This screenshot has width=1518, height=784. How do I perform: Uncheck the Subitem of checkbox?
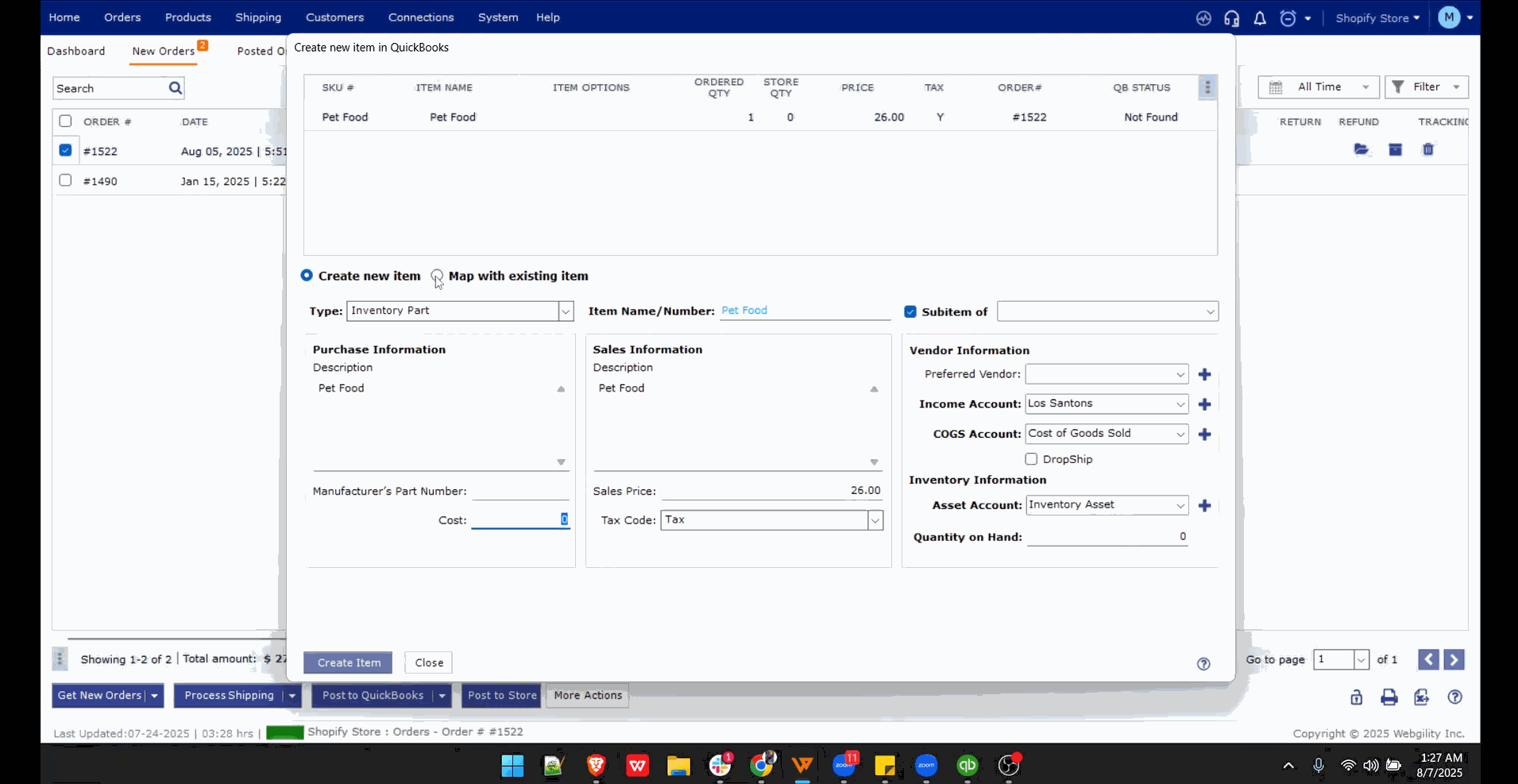click(910, 312)
